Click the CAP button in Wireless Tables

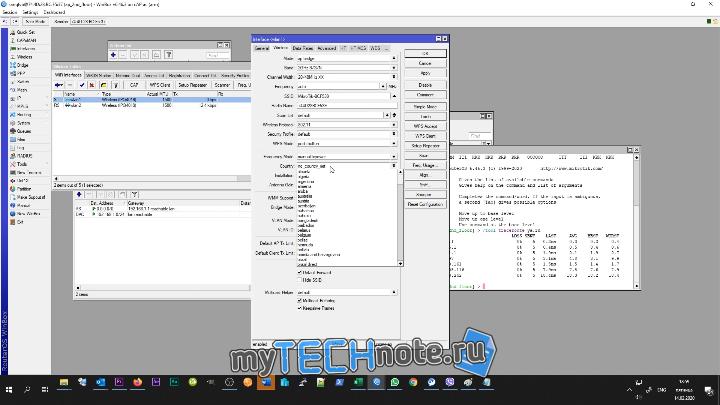(x=134, y=85)
